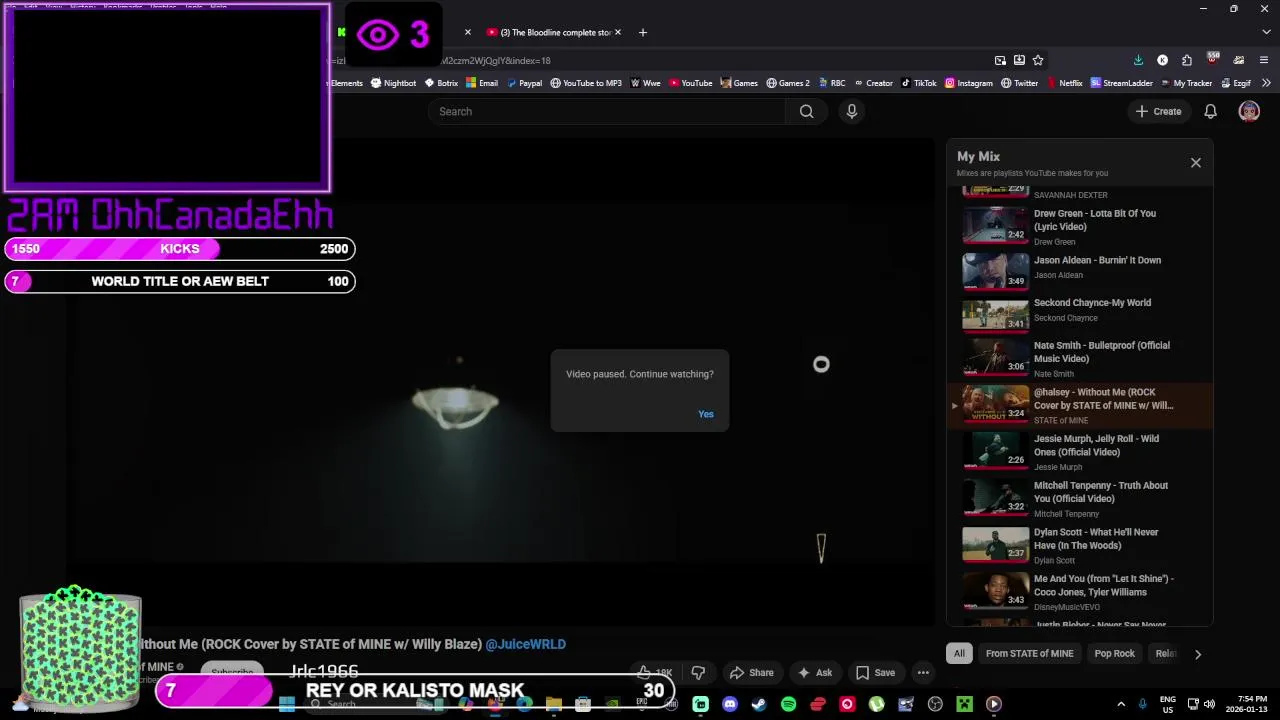
Task: Open Steam from the taskbar
Action: (759, 704)
